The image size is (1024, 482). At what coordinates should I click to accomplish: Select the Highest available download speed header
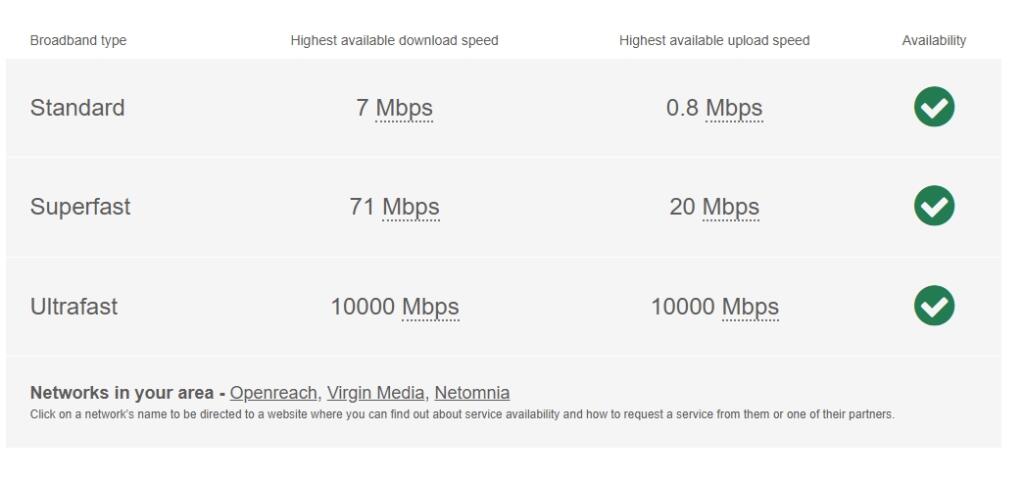[394, 40]
